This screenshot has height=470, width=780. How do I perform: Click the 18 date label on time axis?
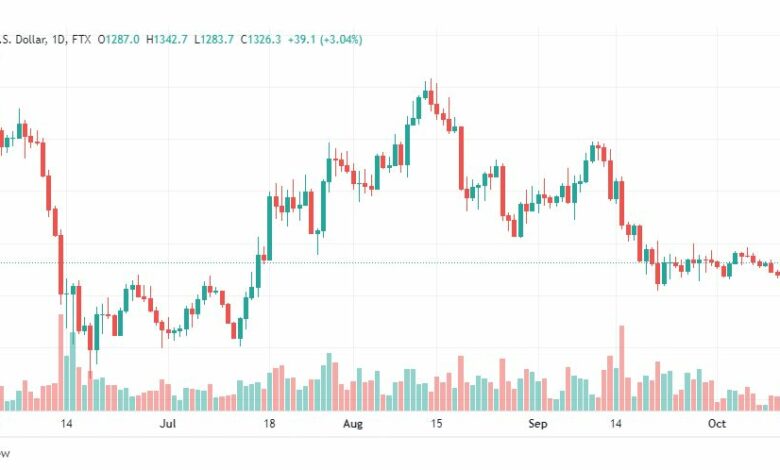269,424
